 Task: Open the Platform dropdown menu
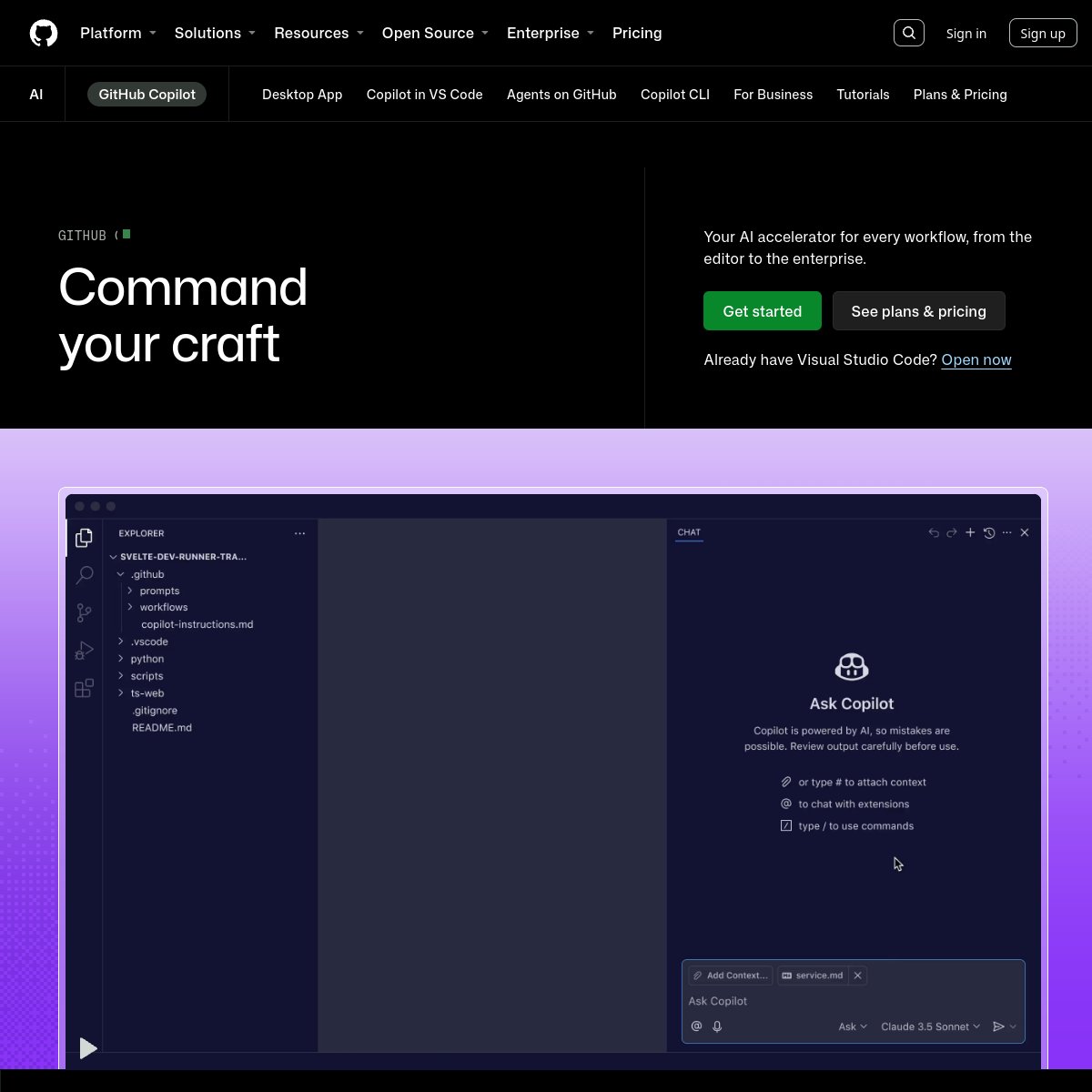coord(118,33)
